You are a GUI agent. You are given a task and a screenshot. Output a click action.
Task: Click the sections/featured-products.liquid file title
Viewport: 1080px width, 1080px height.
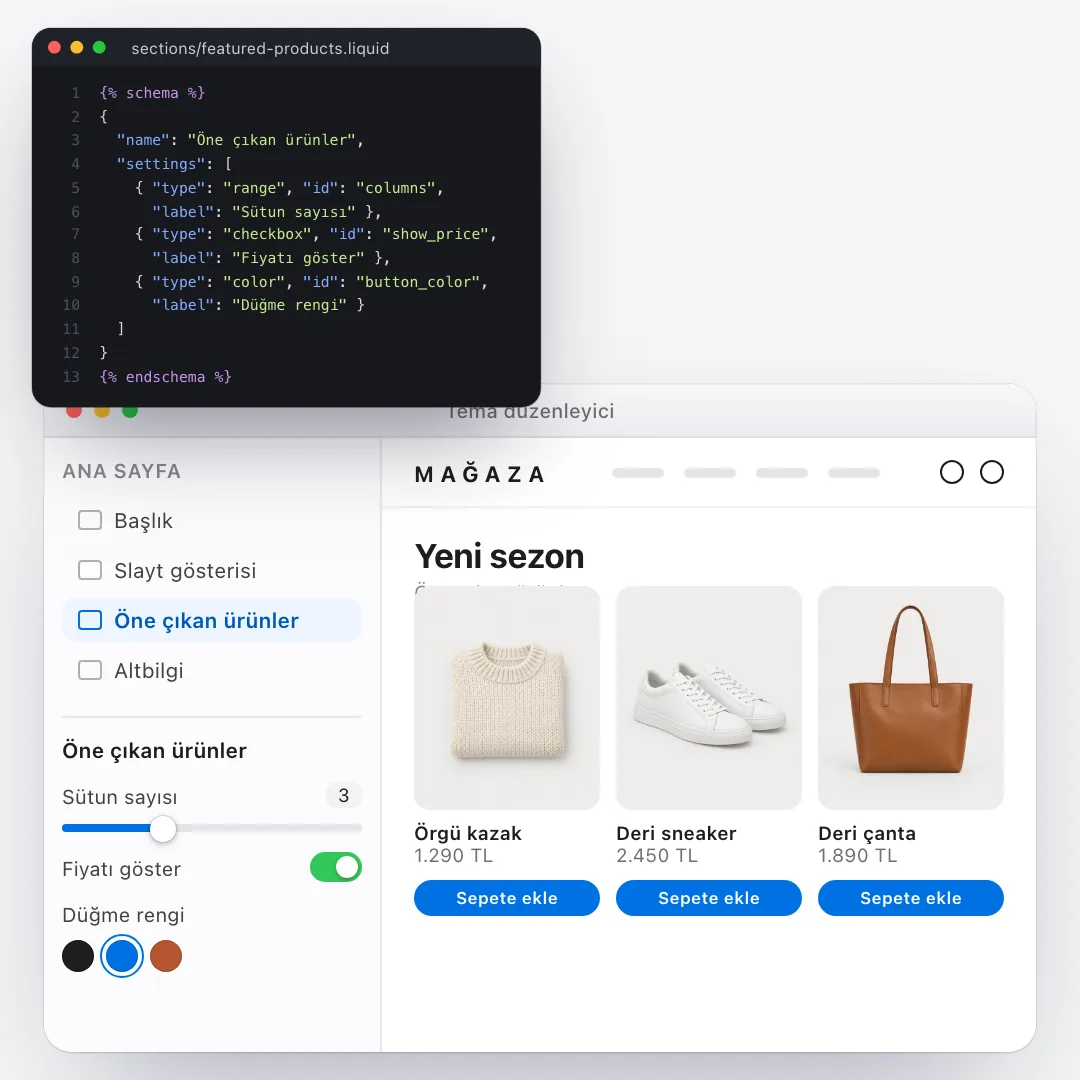260,48
